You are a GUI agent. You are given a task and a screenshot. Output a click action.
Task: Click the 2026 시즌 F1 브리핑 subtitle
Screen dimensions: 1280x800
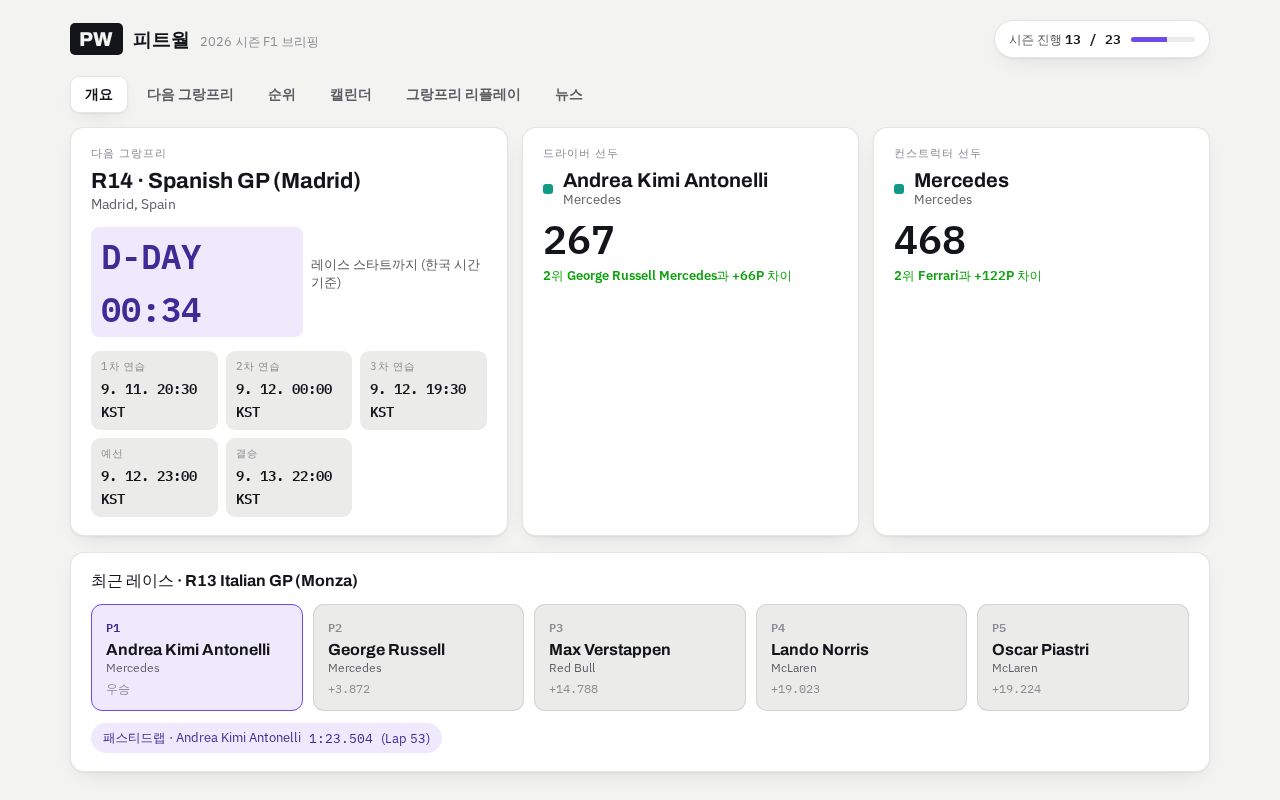pyautogui.click(x=259, y=42)
